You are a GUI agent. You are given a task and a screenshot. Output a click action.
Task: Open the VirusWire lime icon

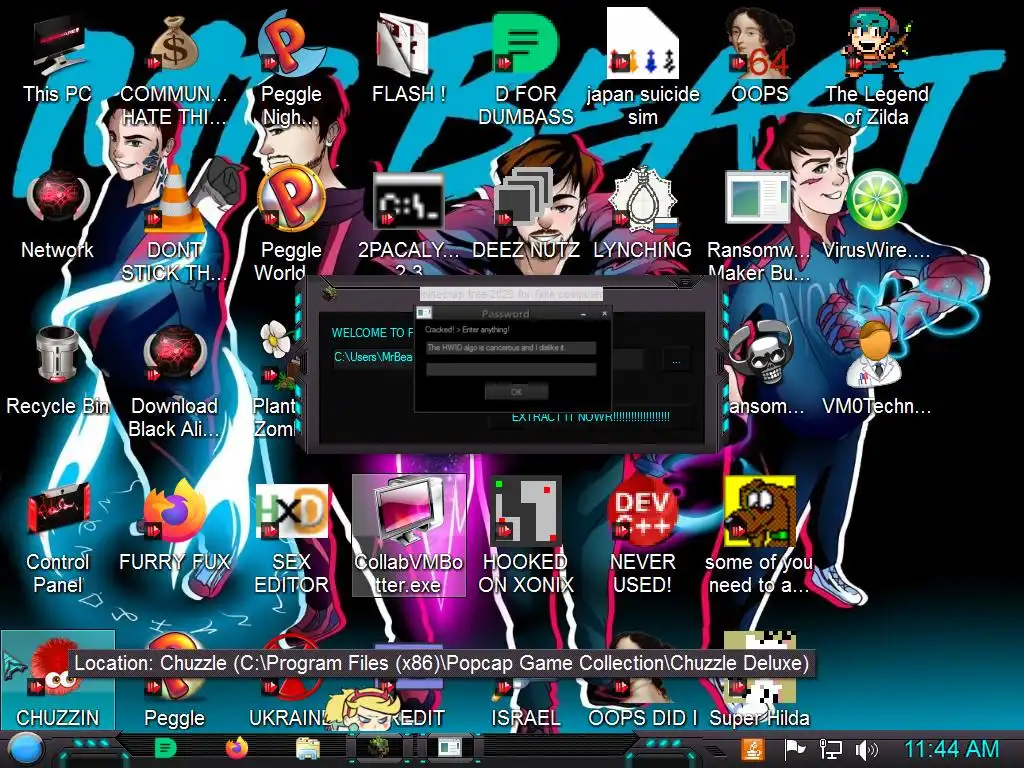[876, 214]
